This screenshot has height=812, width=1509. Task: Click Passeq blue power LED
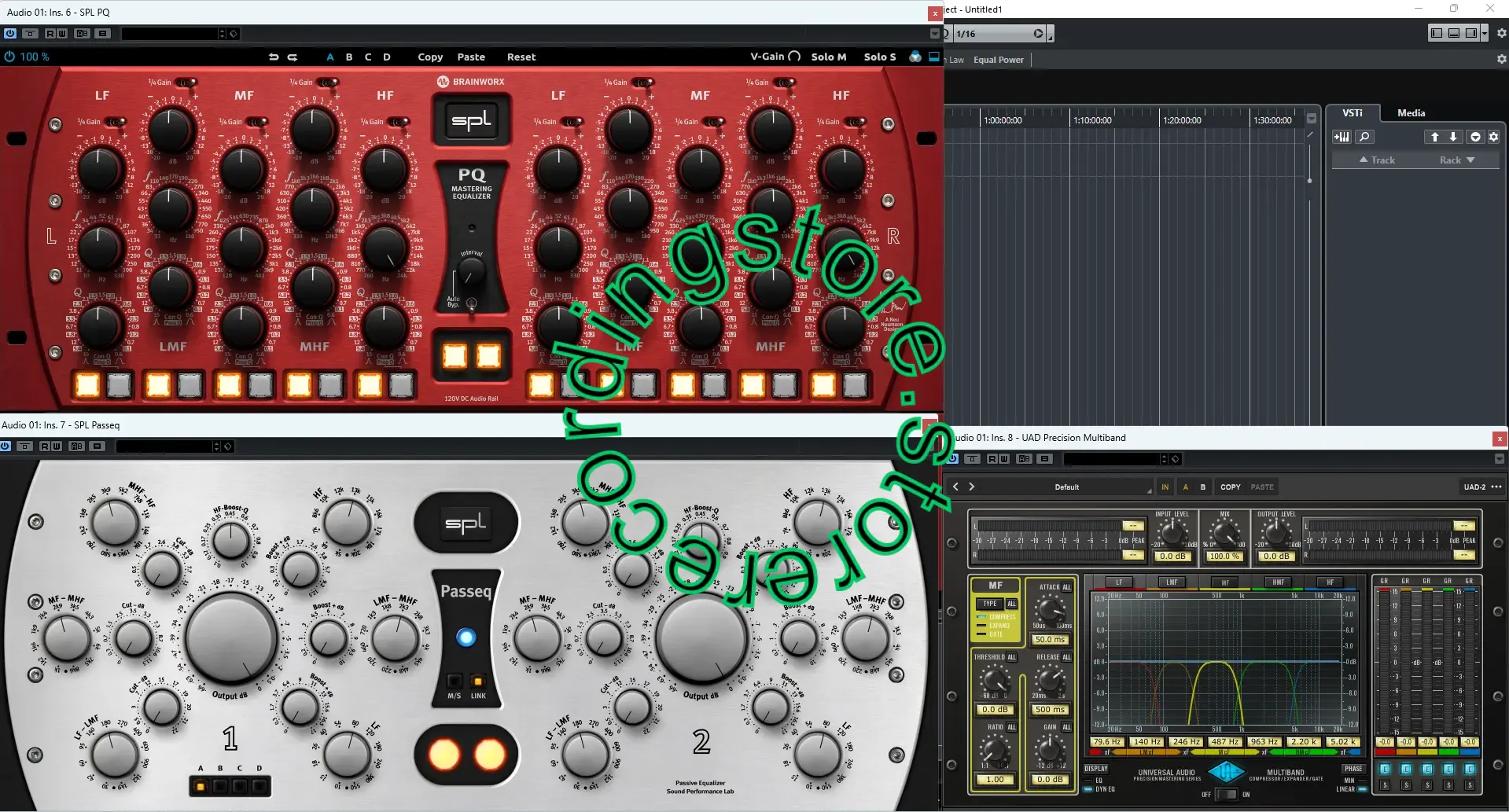click(x=466, y=637)
